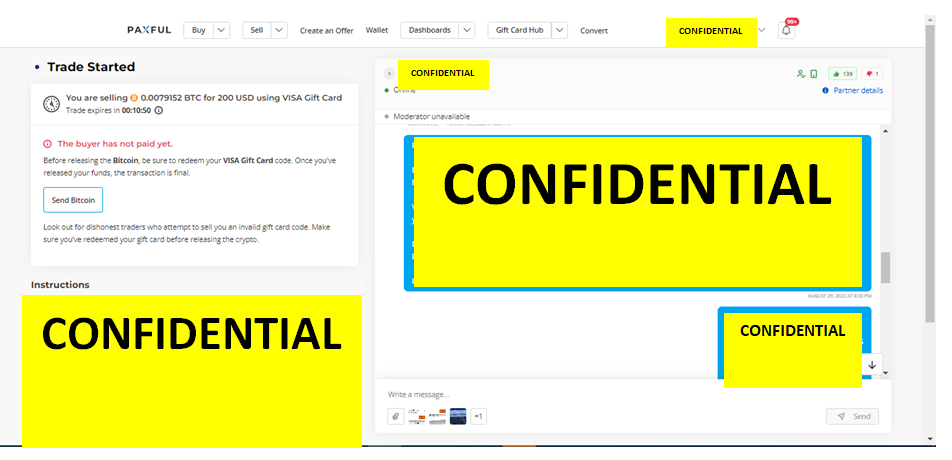
Task: Open the Dashboards menu
Action: pos(429,30)
